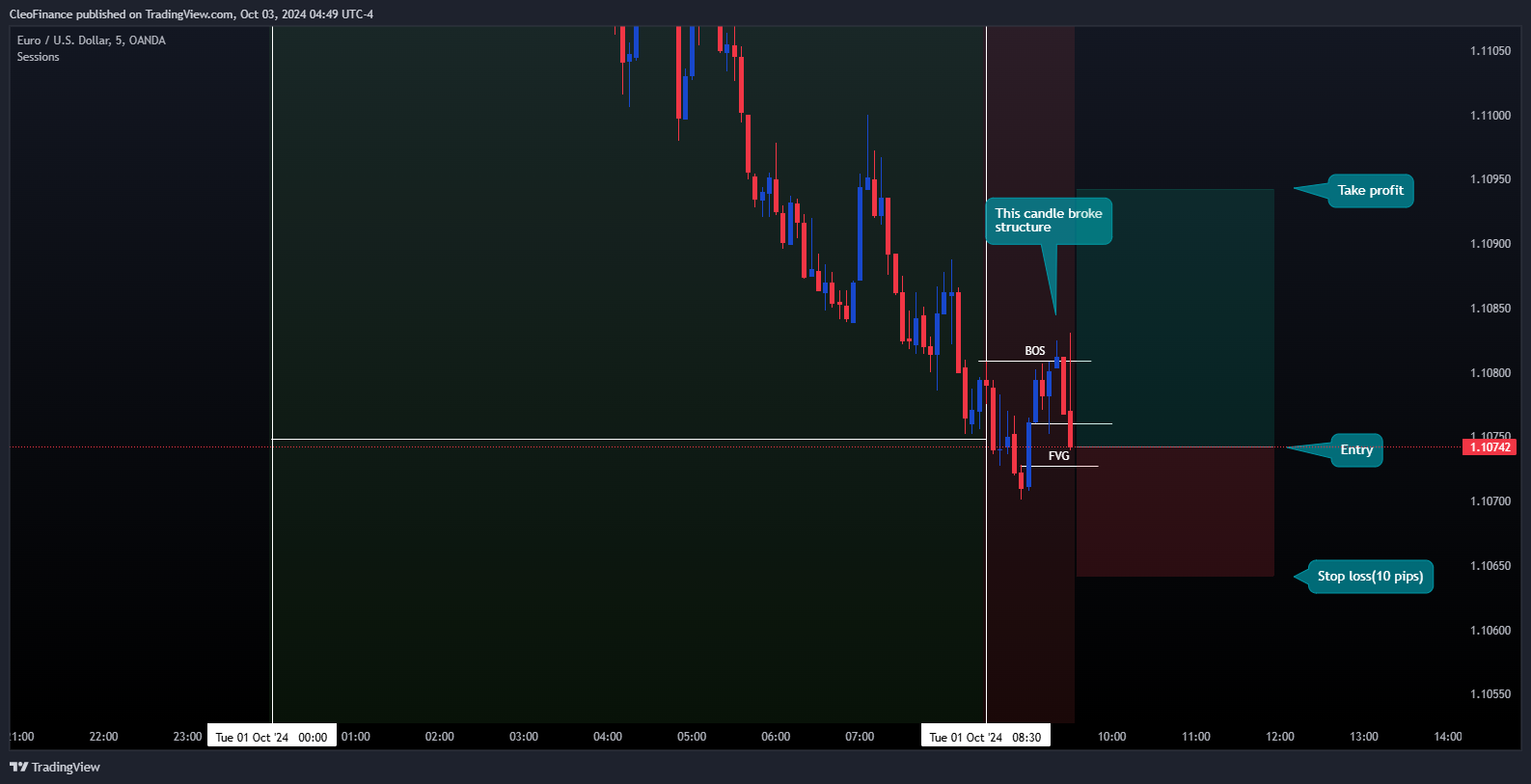Click the red 1.10742 price tag
The width and height of the screenshot is (1531, 784).
(x=1490, y=446)
